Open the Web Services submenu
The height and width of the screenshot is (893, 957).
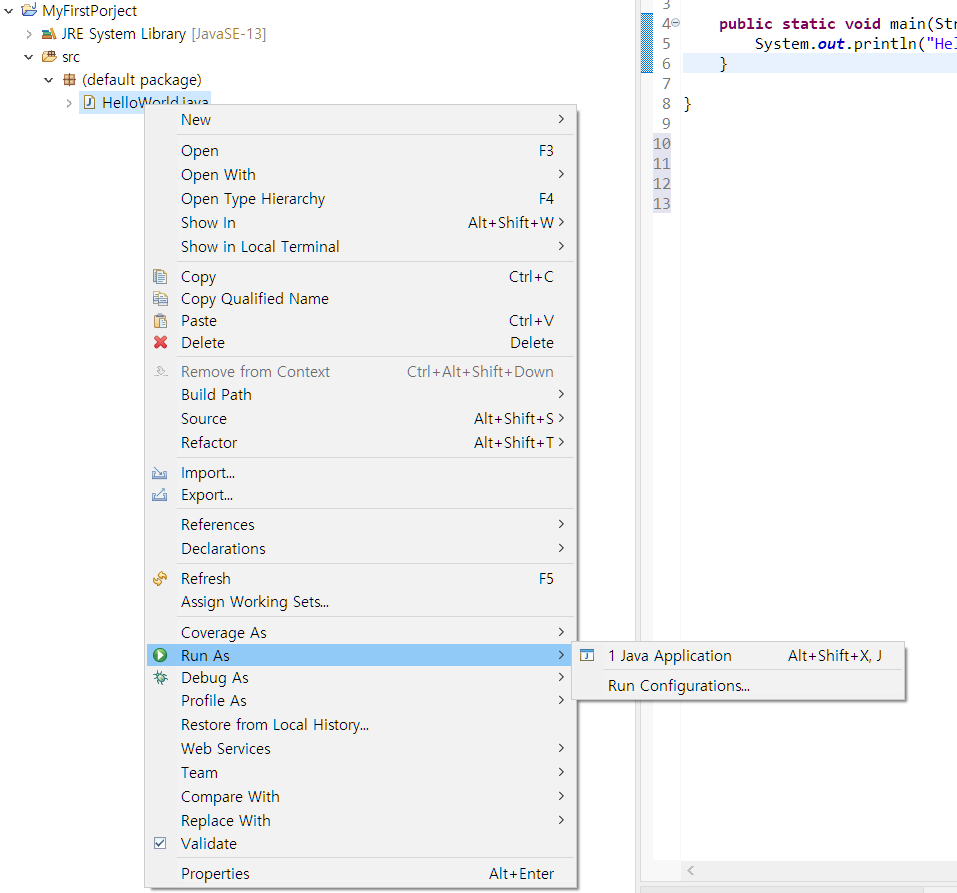[x=360, y=748]
